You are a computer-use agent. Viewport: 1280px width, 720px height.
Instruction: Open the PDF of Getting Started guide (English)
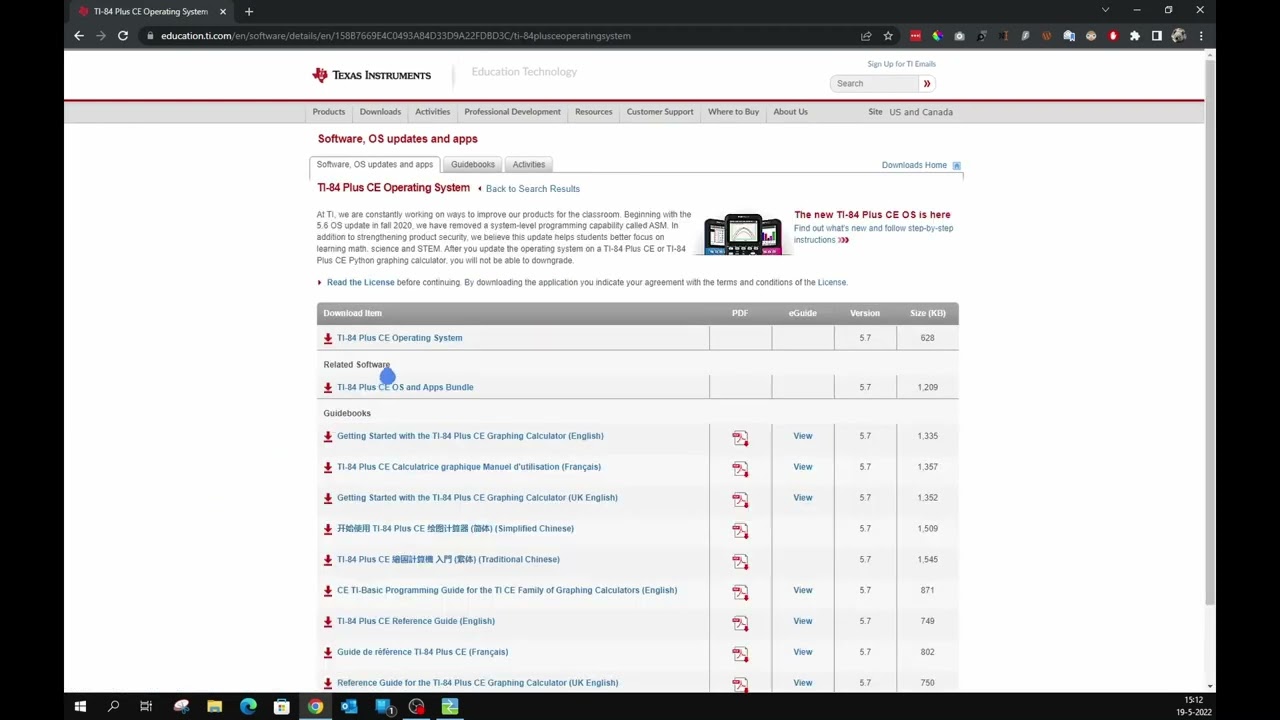click(740, 437)
